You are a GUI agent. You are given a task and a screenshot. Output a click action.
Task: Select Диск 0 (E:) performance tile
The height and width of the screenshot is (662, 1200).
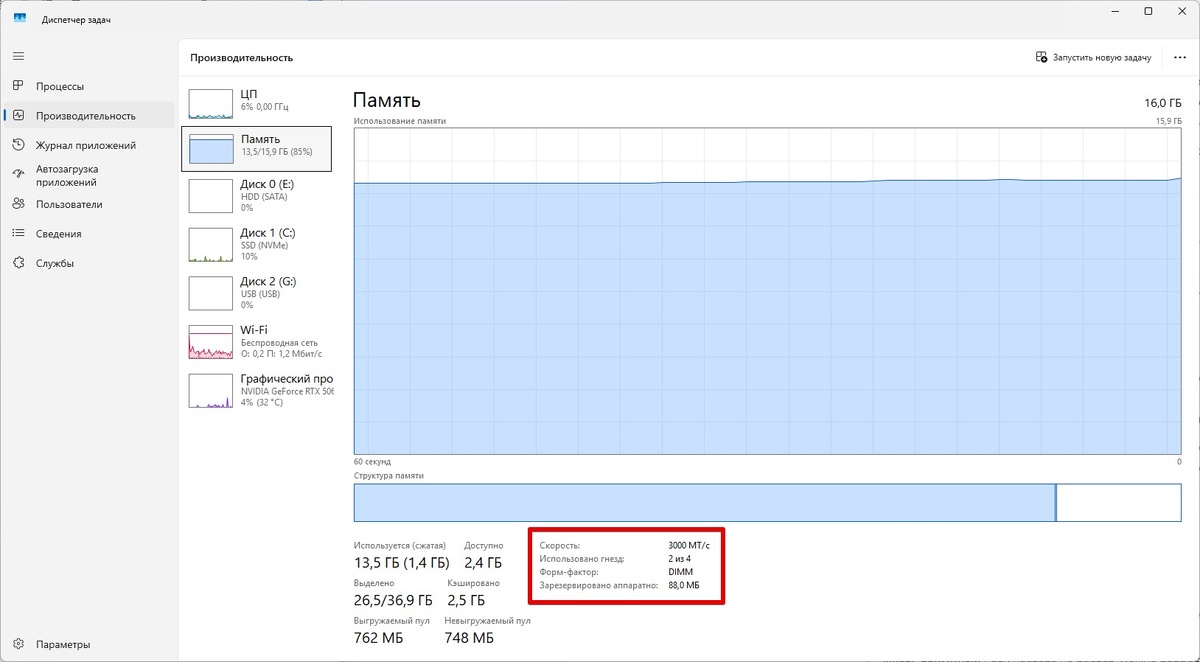(255, 195)
